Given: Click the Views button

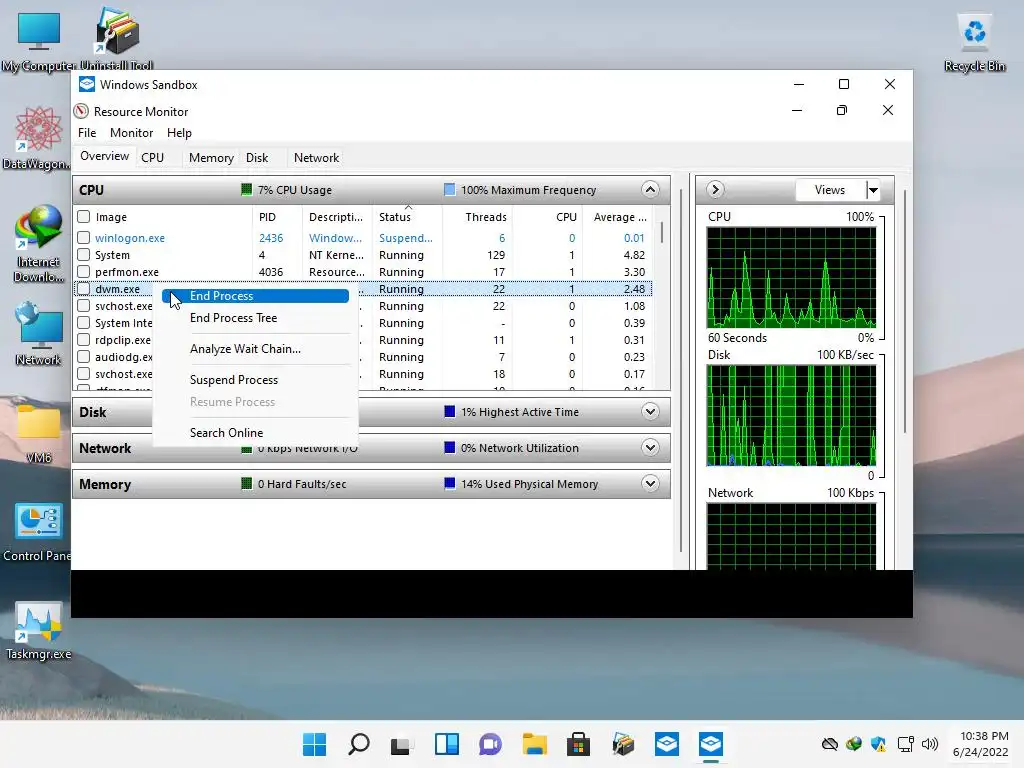Looking at the screenshot, I should 830,190.
